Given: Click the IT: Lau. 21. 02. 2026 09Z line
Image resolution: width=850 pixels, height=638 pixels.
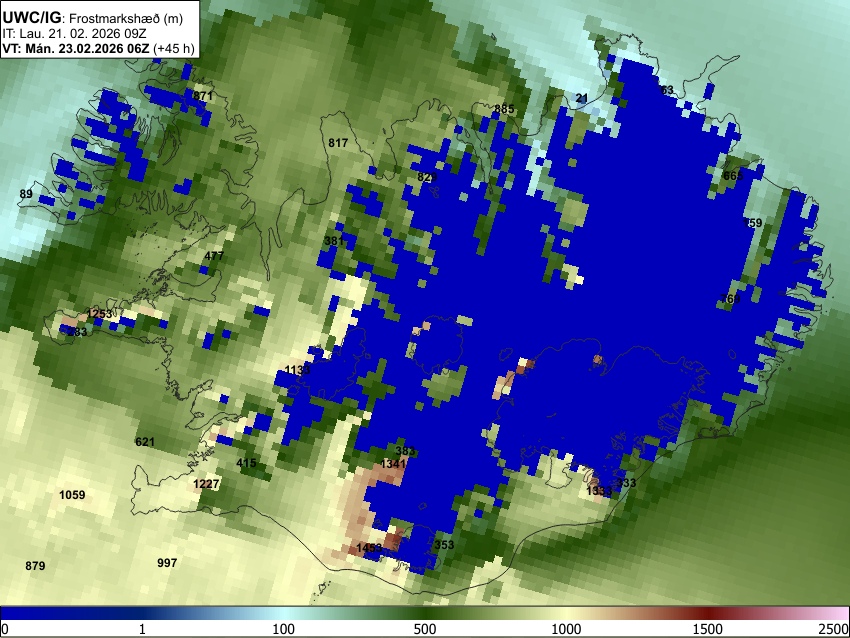Looking at the screenshot, I should [x=74, y=34].
